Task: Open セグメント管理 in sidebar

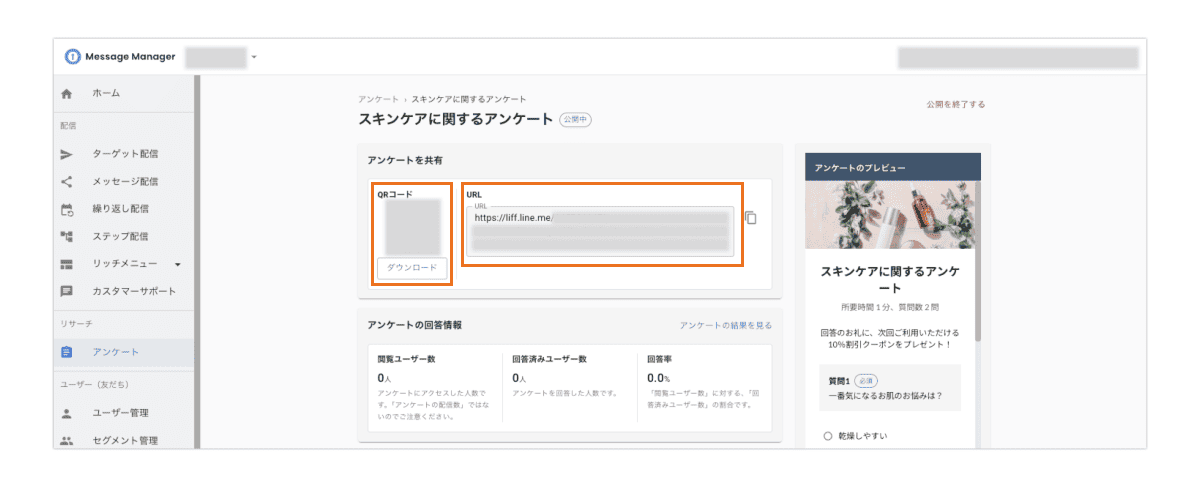Action: [x=125, y=440]
